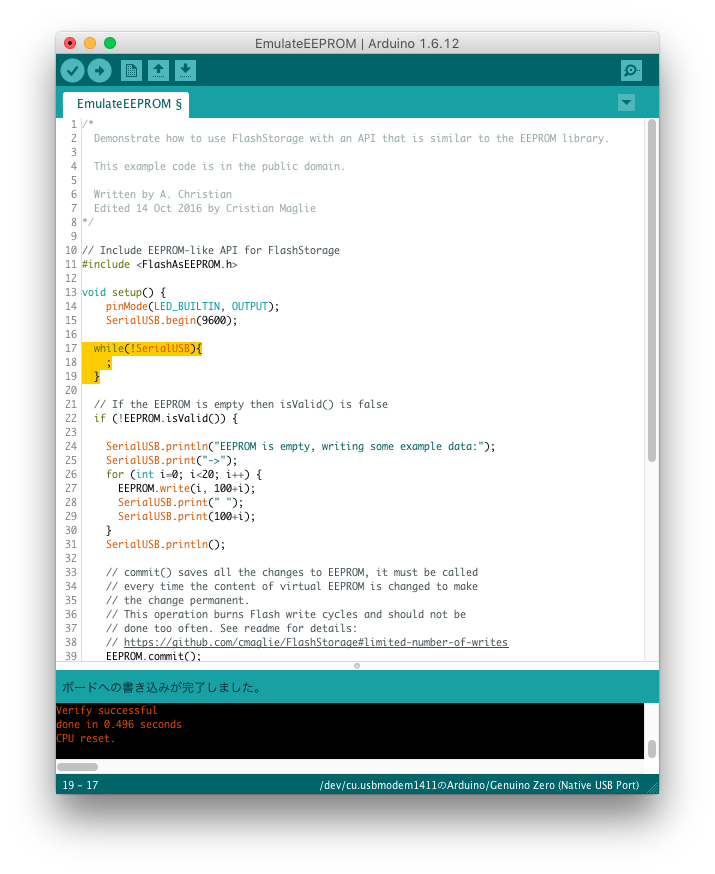Click 'Written by A. Christian' comment
Screen dimensions: 715x874
[x=163, y=195]
